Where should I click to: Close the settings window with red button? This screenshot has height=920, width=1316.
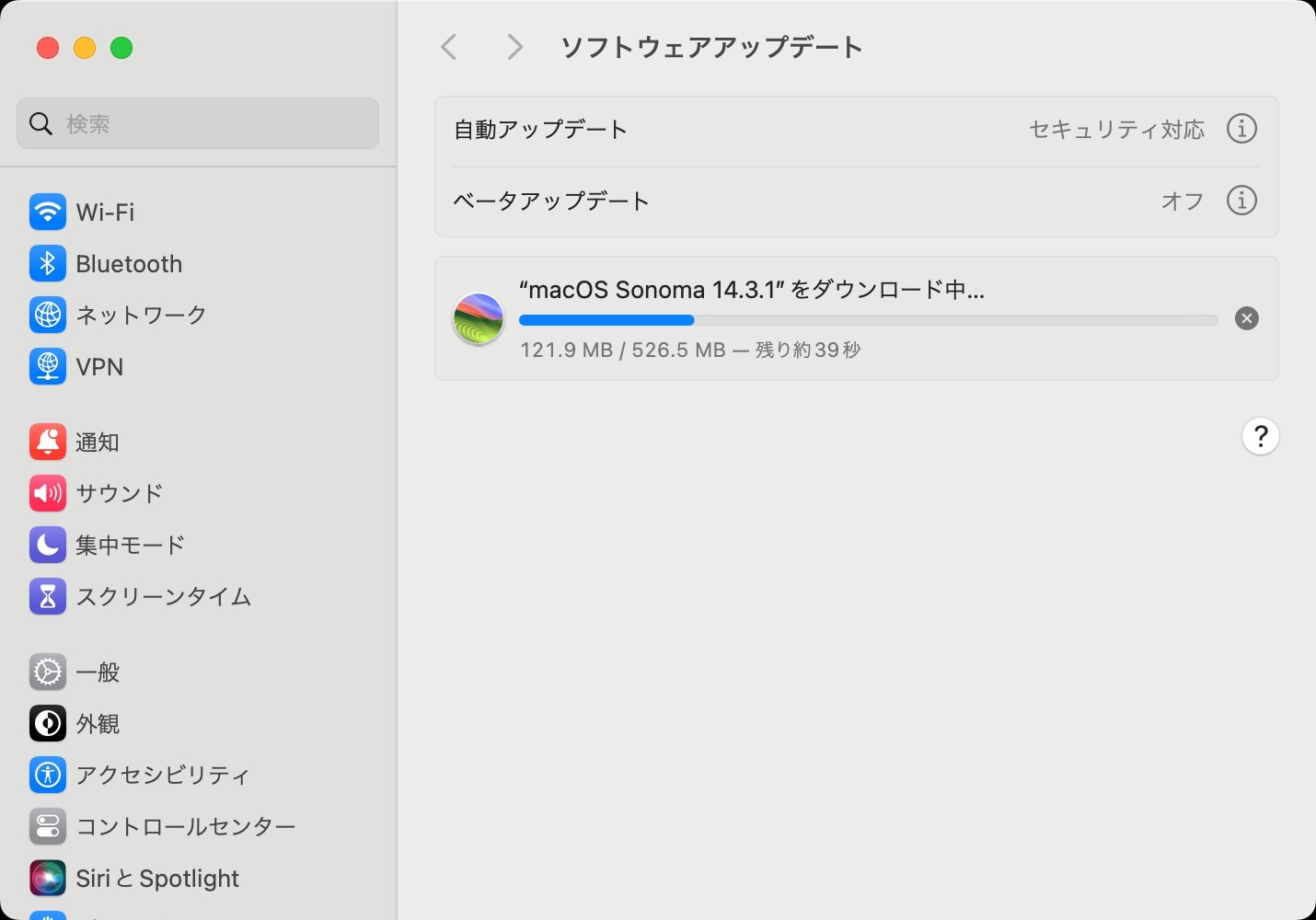pos(48,48)
